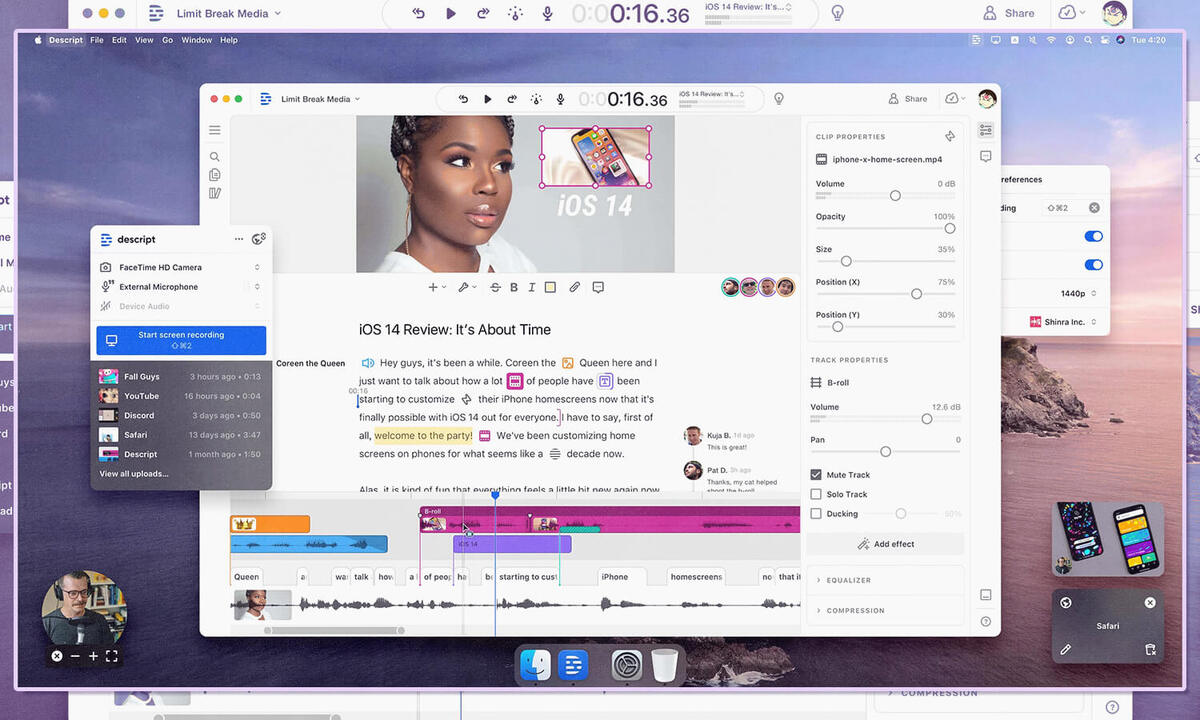
Task: Enlarge the webcam bubble with the plus icon
Action: point(93,656)
